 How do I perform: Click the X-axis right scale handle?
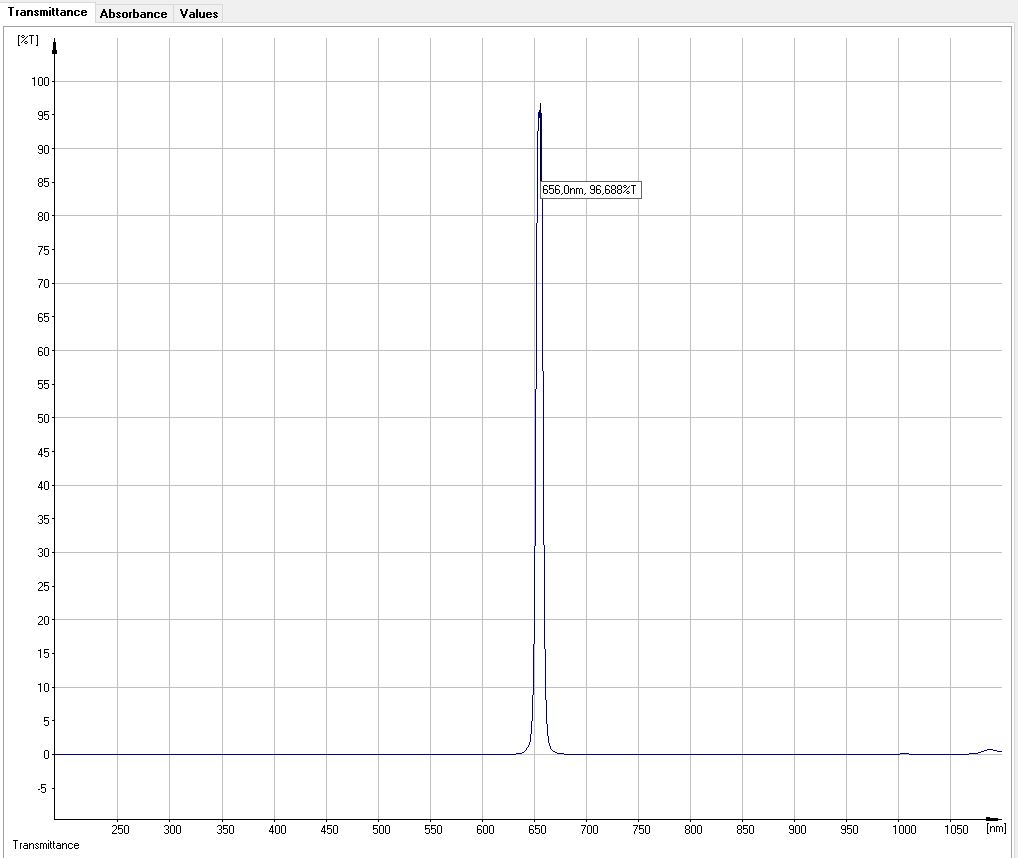[x=992, y=819]
